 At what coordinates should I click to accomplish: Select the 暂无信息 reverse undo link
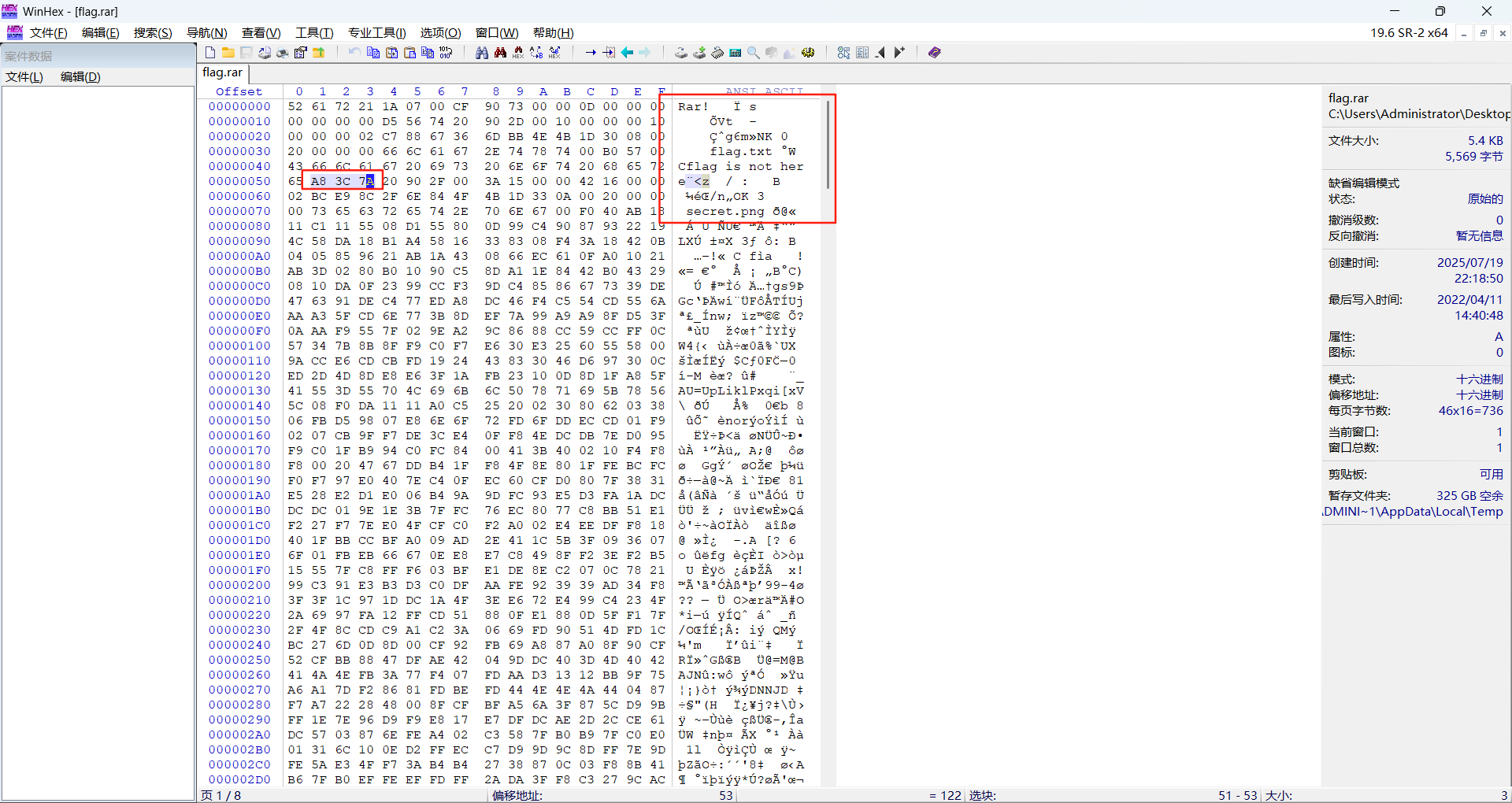pyautogui.click(x=1479, y=235)
